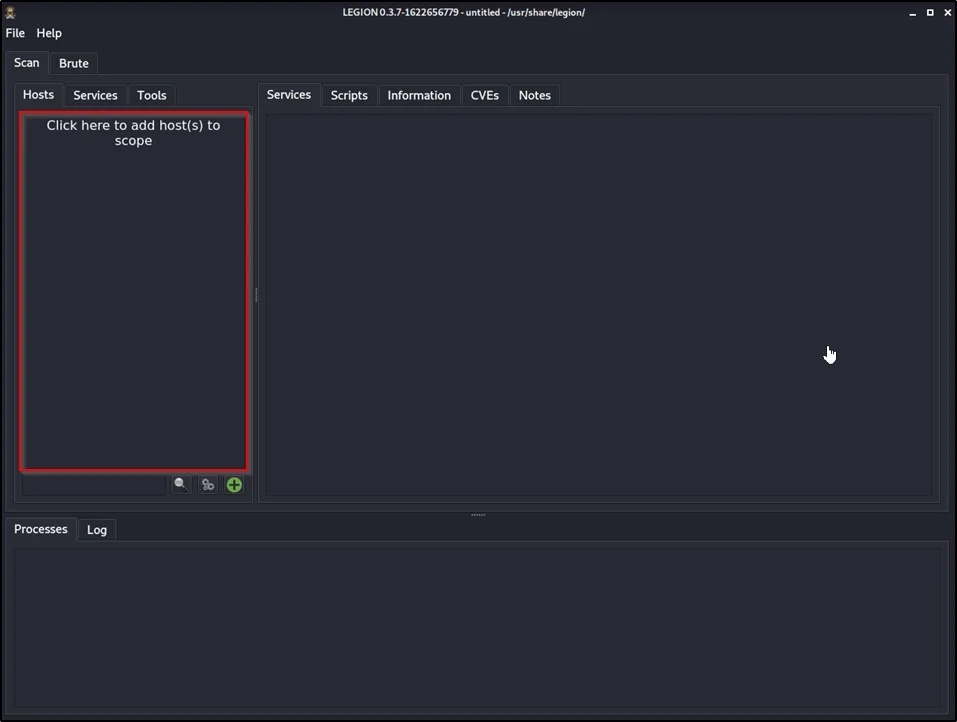Click the magnifier search icon below host list
The height and width of the screenshot is (722, 957).
pyautogui.click(x=180, y=485)
